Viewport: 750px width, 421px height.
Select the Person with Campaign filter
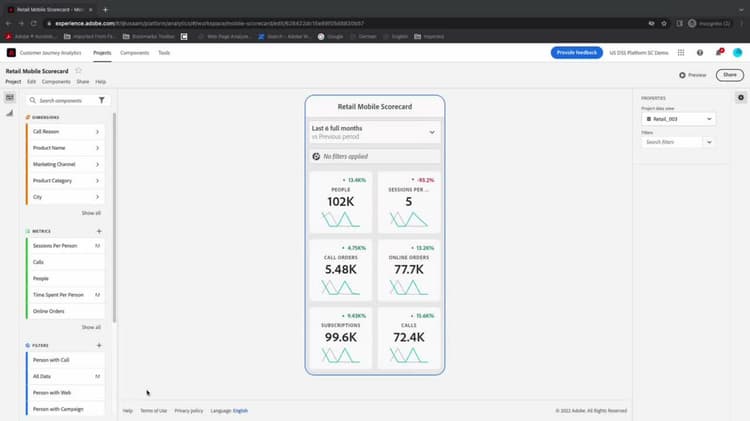65,409
